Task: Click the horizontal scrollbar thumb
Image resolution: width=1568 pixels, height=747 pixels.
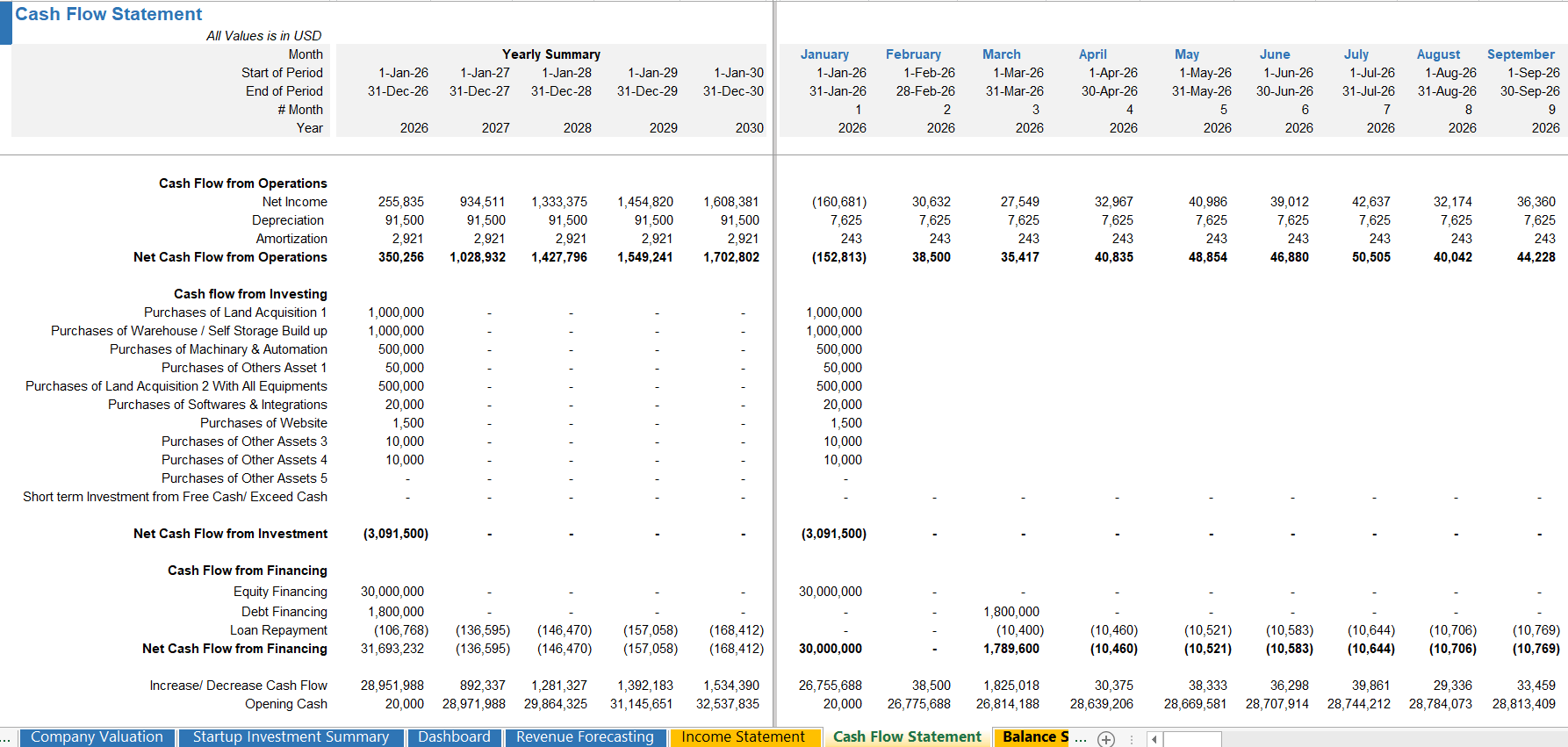Action: click(x=1192, y=739)
